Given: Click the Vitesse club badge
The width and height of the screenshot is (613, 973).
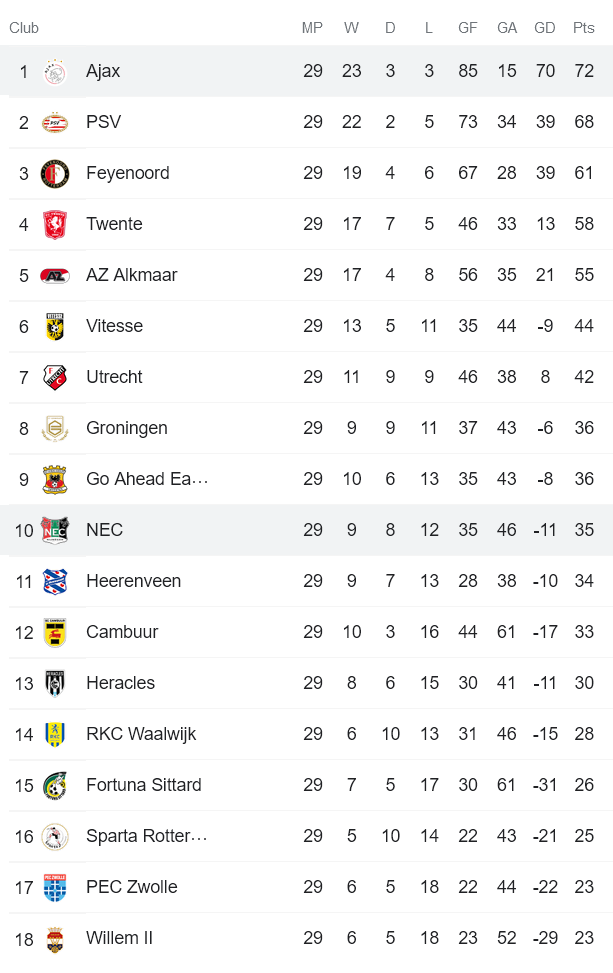Looking at the screenshot, I should tap(55, 327).
